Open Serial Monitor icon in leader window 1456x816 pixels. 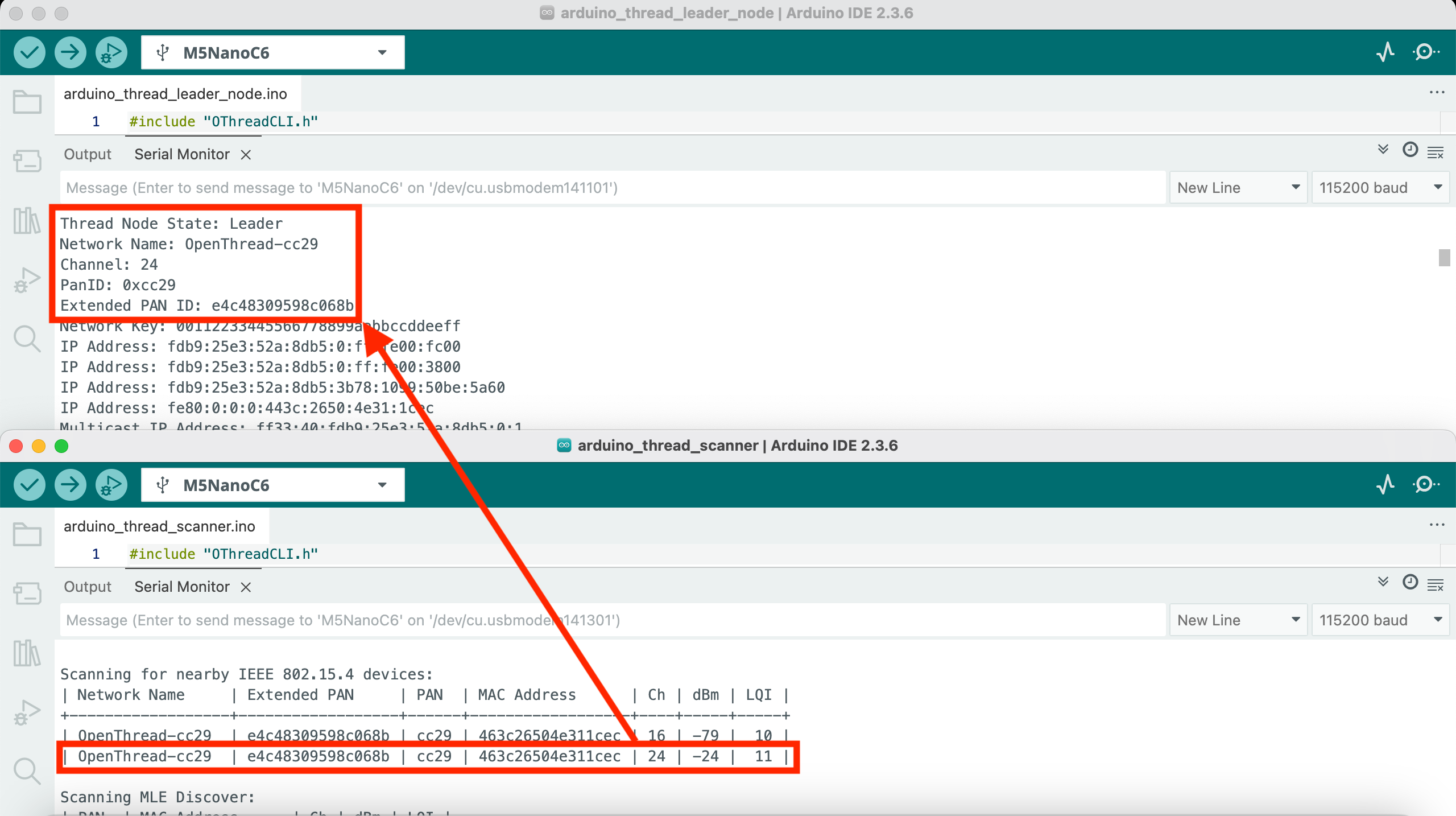1426,52
